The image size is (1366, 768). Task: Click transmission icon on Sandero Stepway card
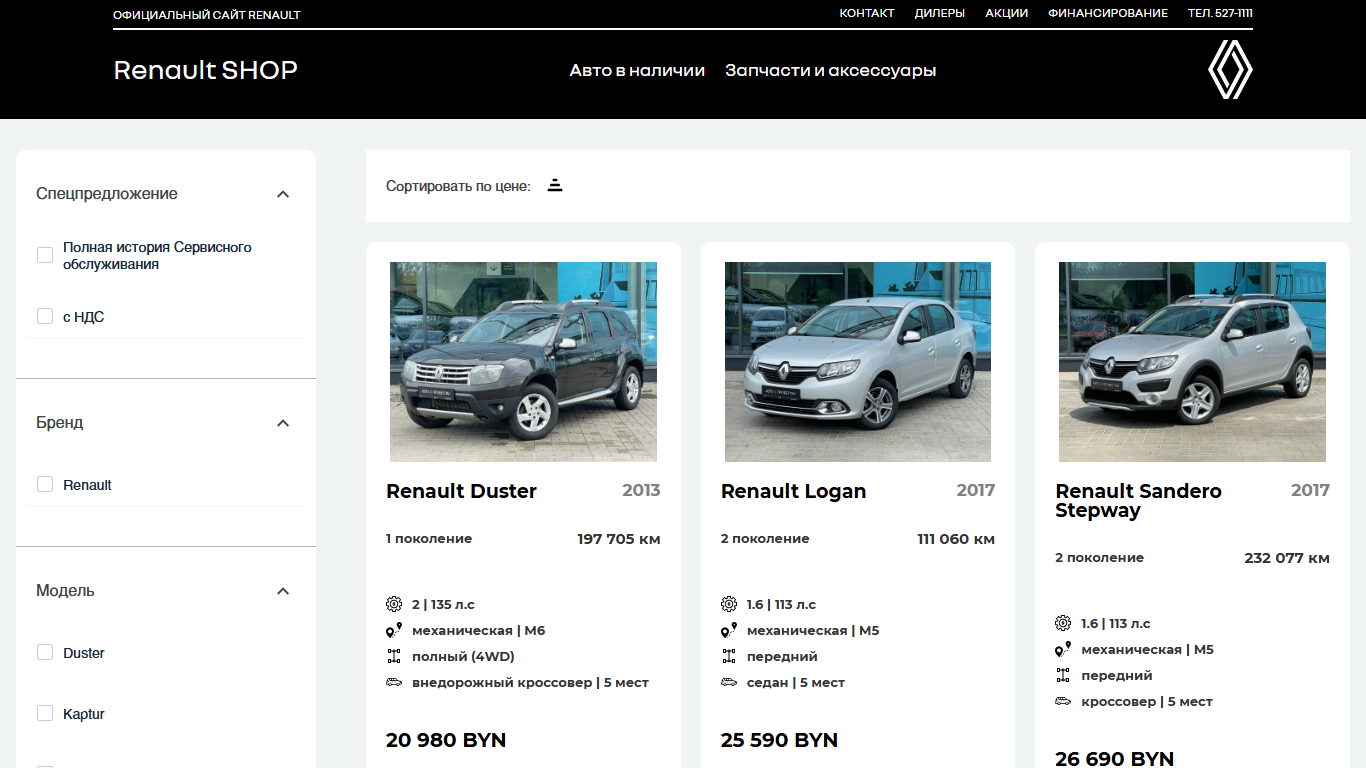coord(1063,649)
